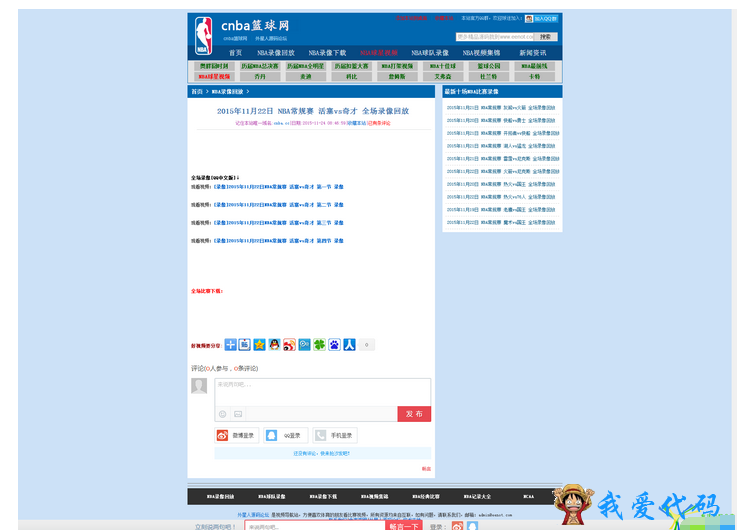Share to Tencent Weibo teal icon
Image resolution: width=737 pixels, height=530 pixels.
(305, 344)
